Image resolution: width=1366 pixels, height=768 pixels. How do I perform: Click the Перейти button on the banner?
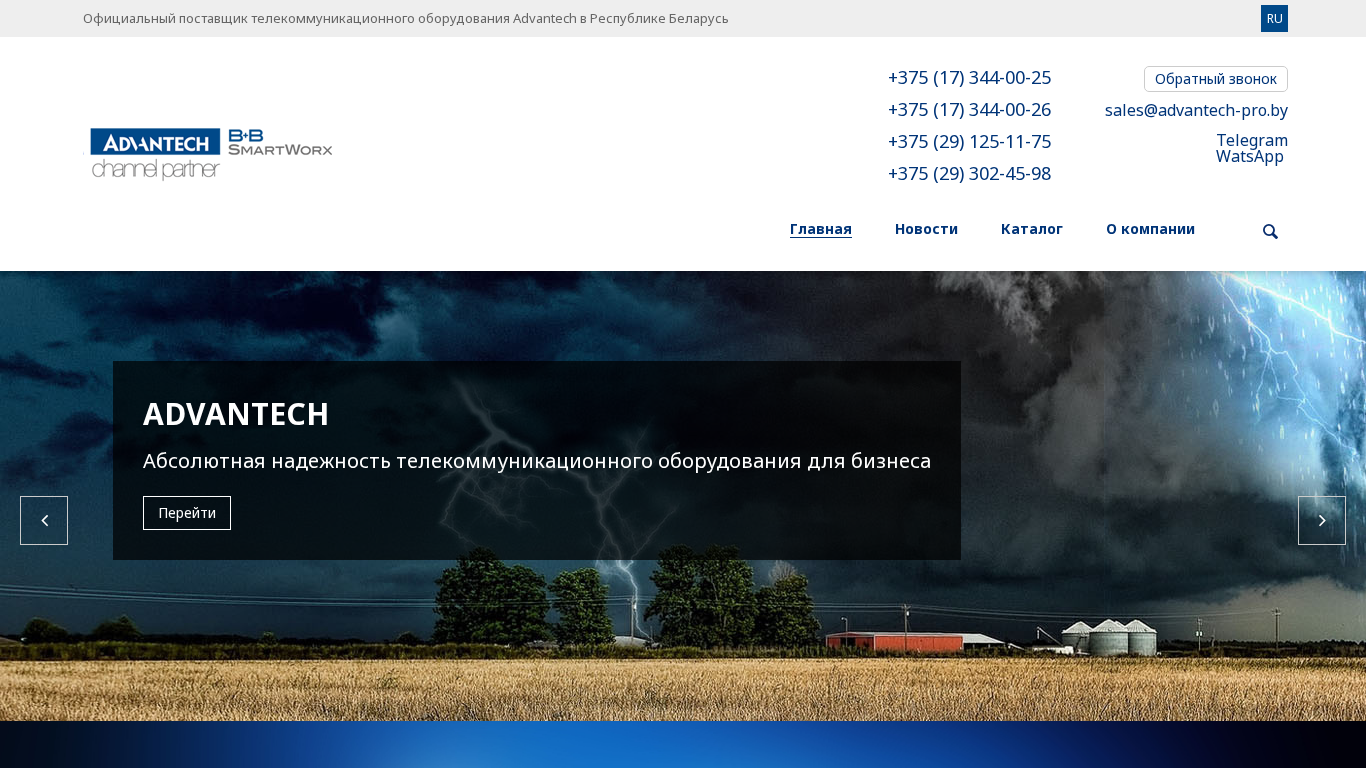(187, 513)
